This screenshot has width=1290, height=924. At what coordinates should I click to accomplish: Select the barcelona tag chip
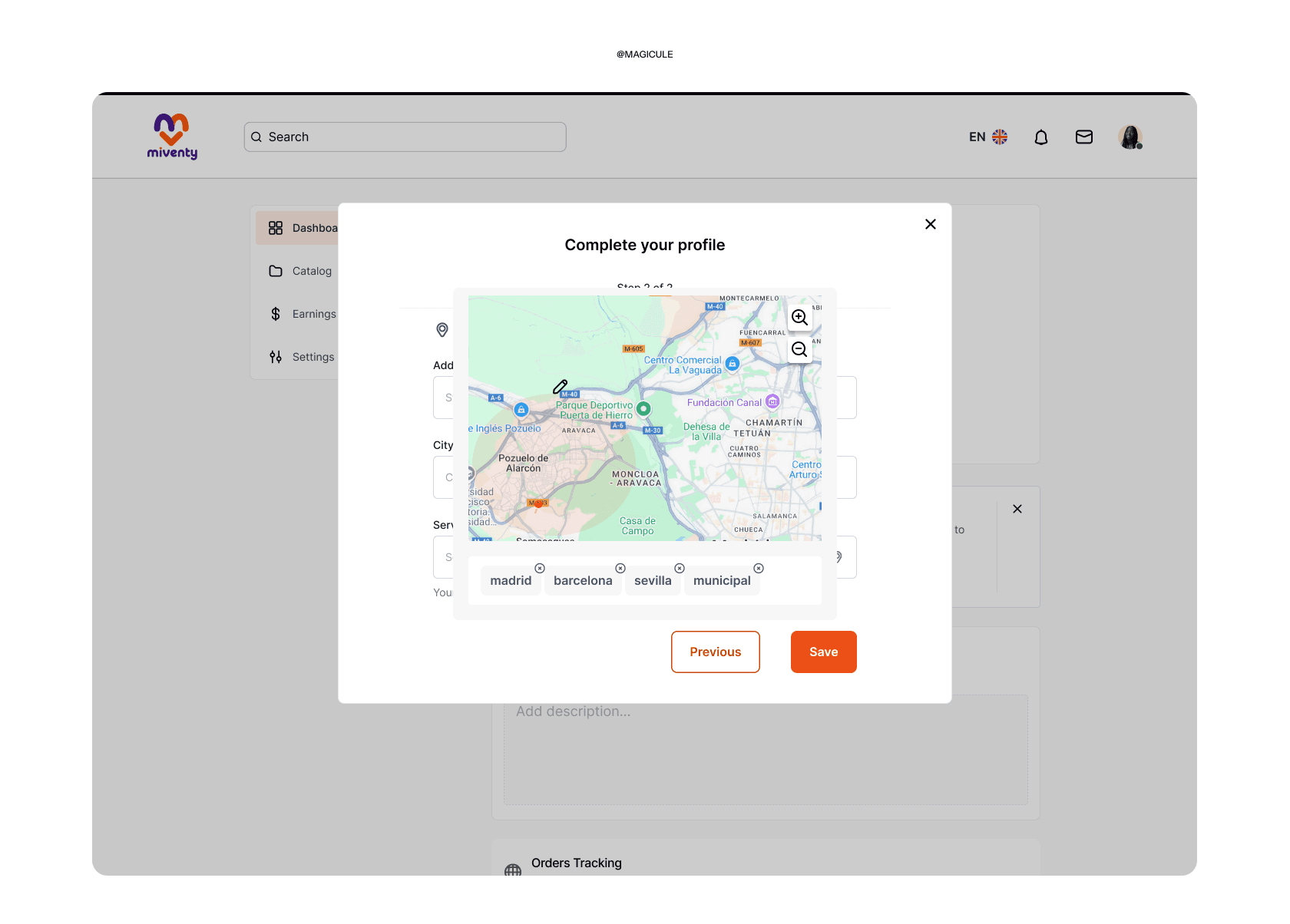tap(583, 581)
